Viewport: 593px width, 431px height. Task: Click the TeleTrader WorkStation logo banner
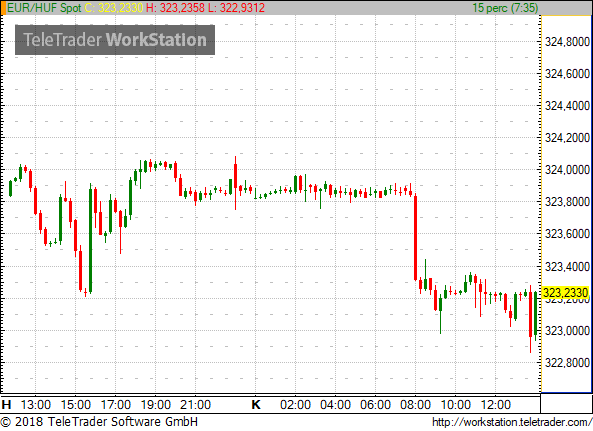click(115, 40)
